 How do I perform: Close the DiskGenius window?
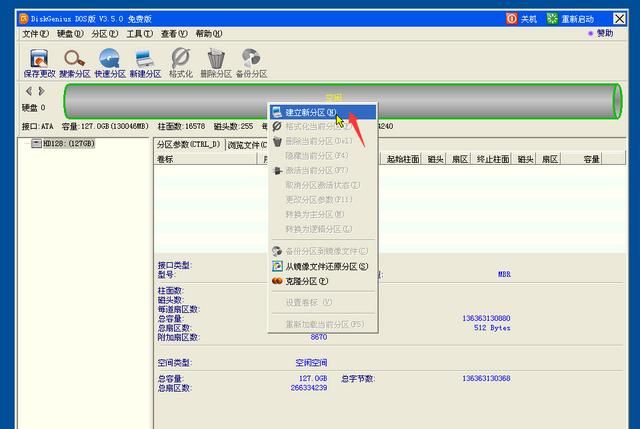pos(619,19)
